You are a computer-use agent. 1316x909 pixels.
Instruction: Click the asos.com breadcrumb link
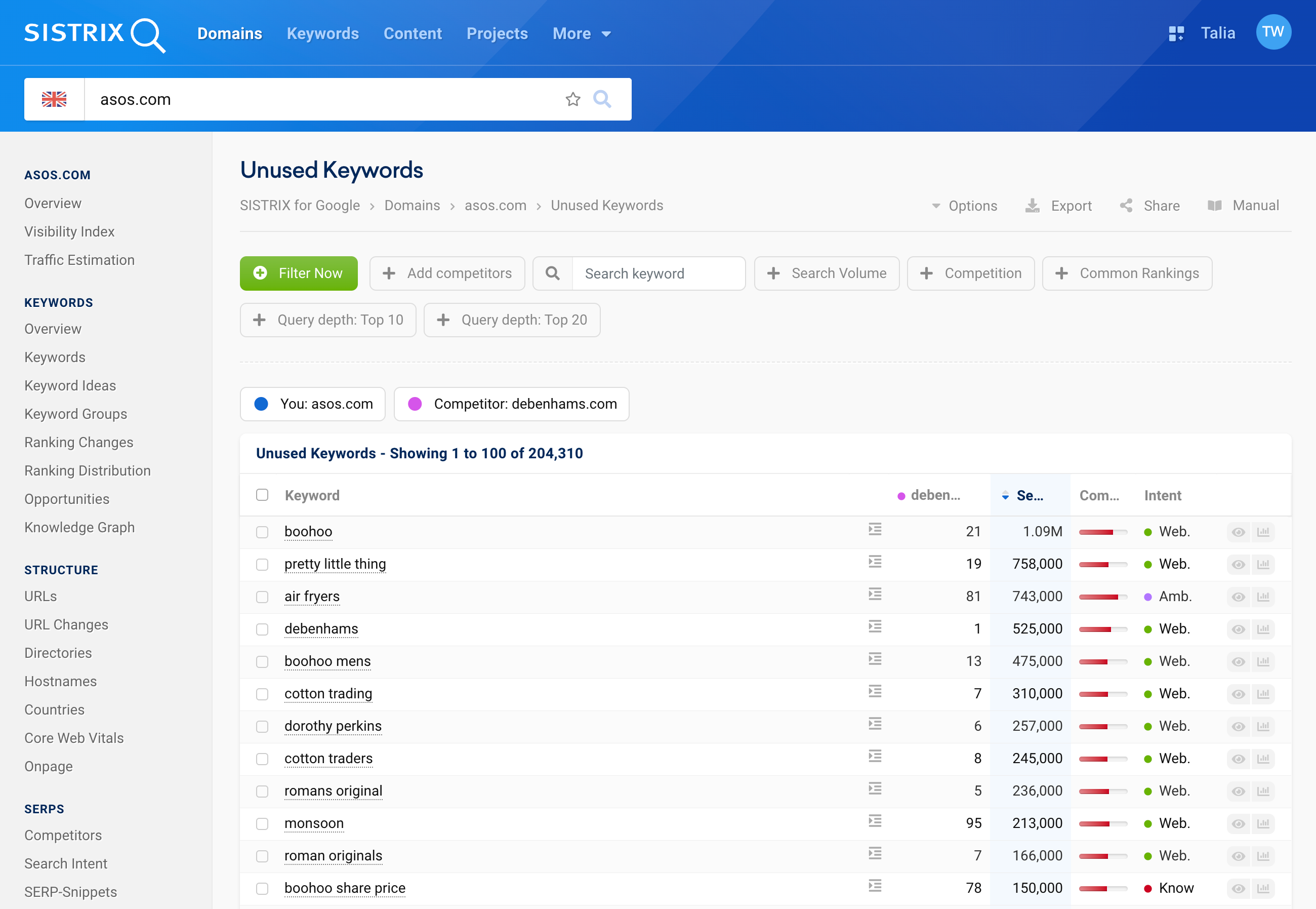(x=495, y=206)
